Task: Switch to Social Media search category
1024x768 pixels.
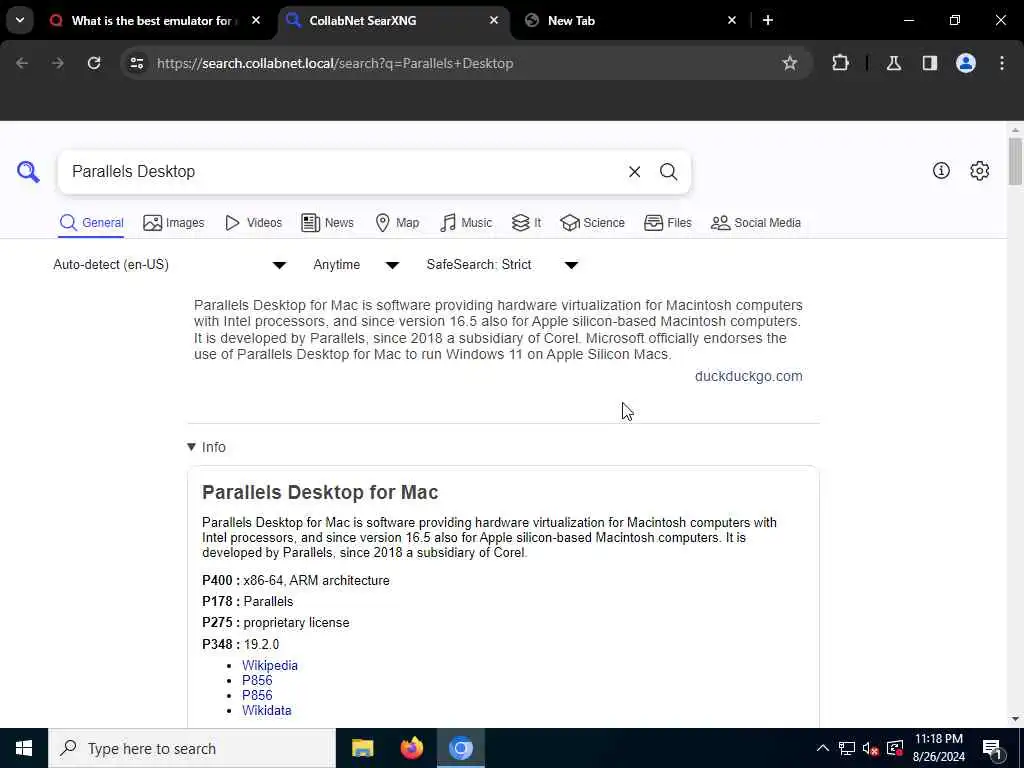Action: pyautogui.click(x=756, y=223)
